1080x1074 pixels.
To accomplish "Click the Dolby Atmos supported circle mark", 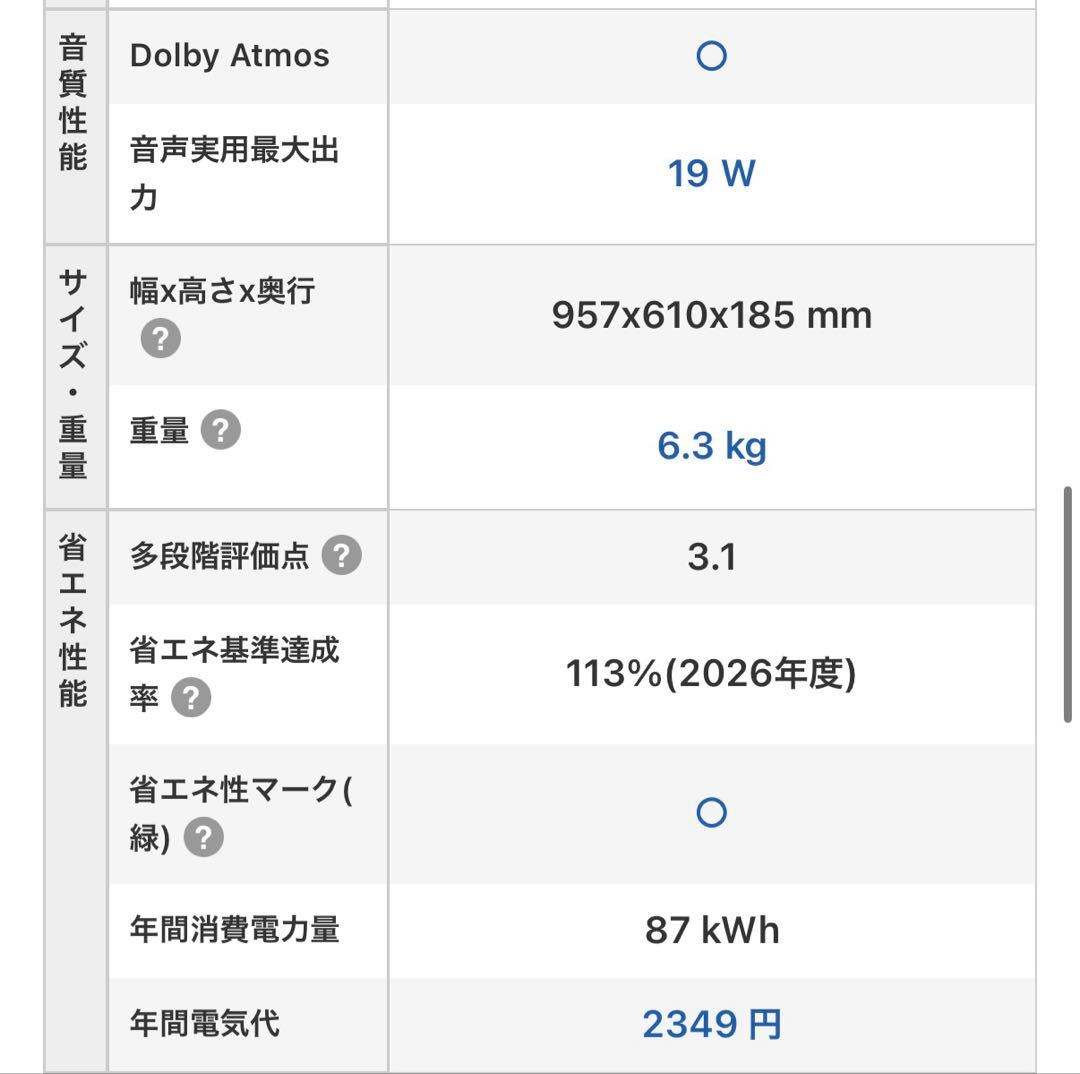I will pos(711,55).
